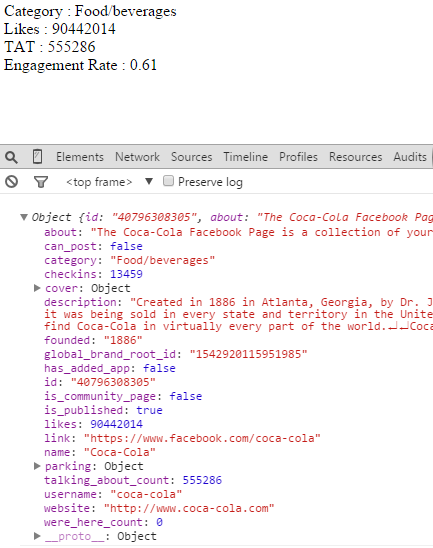Viewport: 433px width, 548px height.
Task: Expand the cover Object property
Action: click(x=37, y=288)
